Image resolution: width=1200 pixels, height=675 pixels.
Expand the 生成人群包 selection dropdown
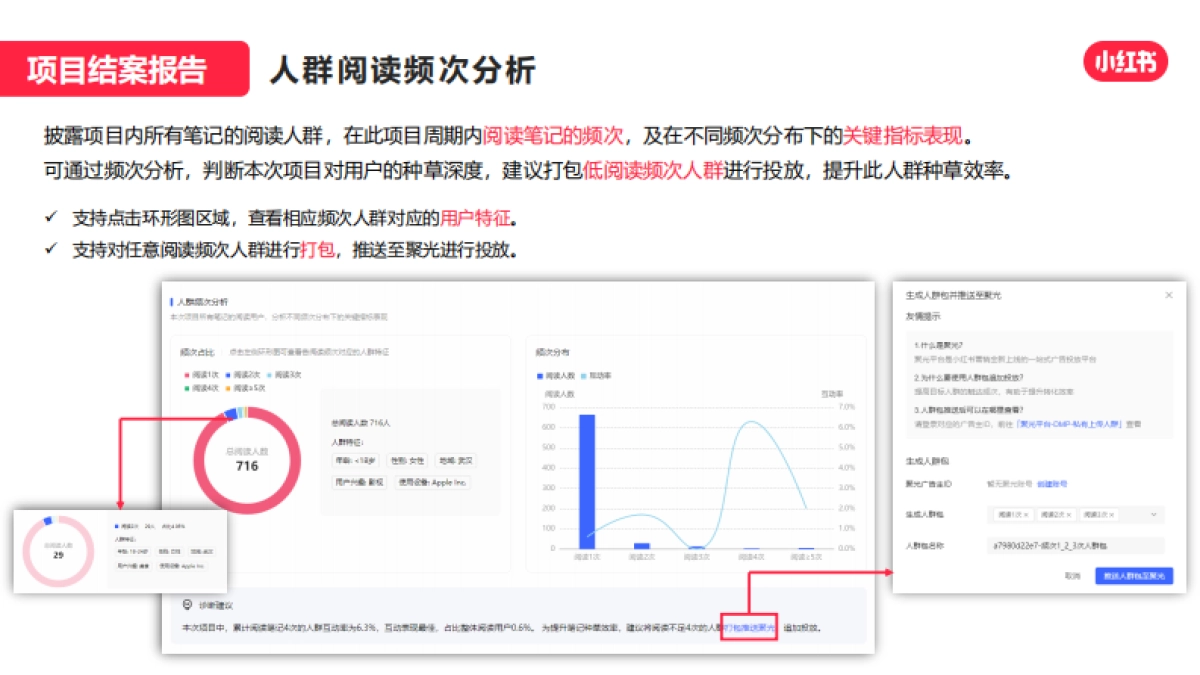click(1153, 514)
